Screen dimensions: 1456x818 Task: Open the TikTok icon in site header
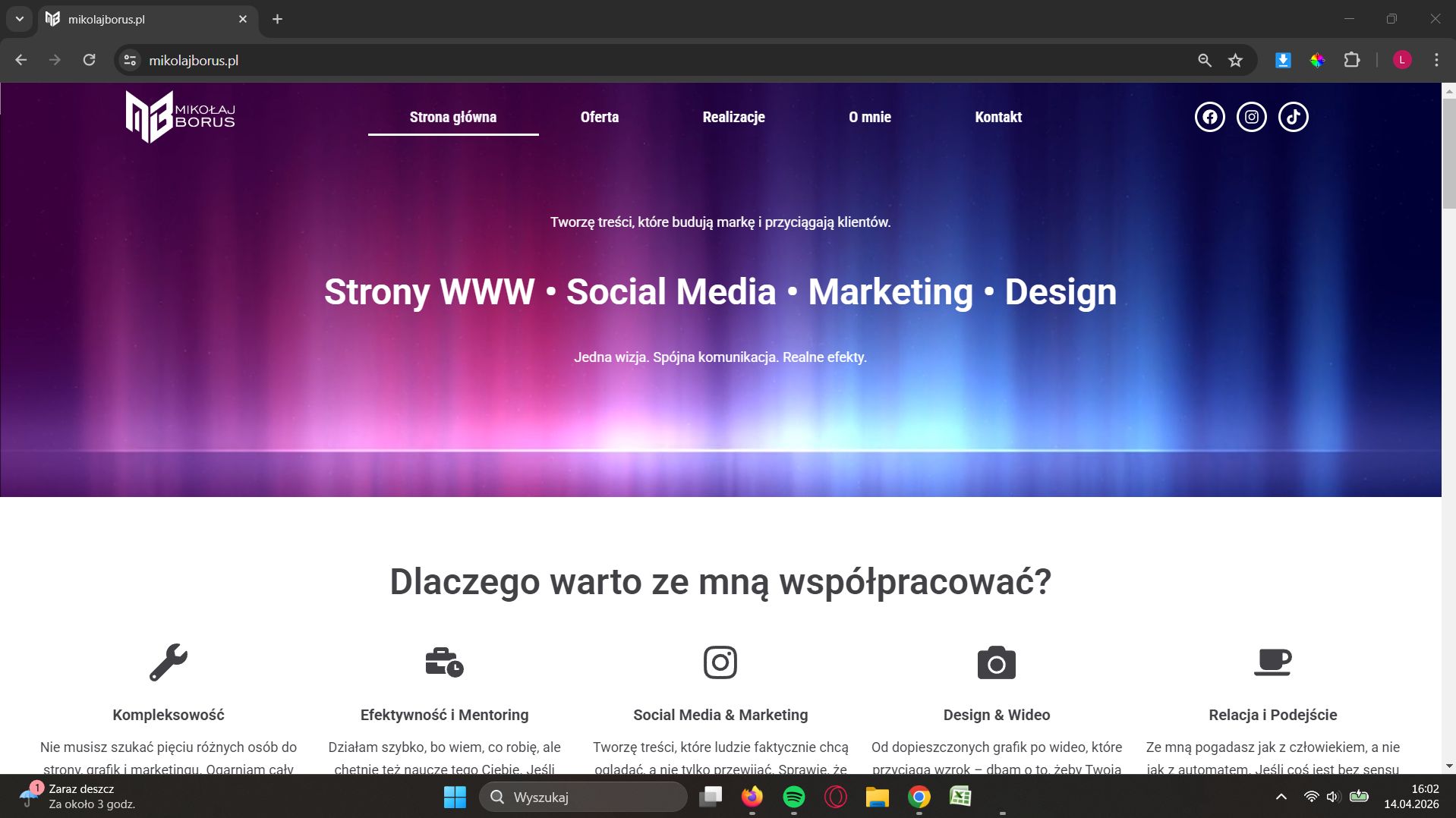point(1293,117)
